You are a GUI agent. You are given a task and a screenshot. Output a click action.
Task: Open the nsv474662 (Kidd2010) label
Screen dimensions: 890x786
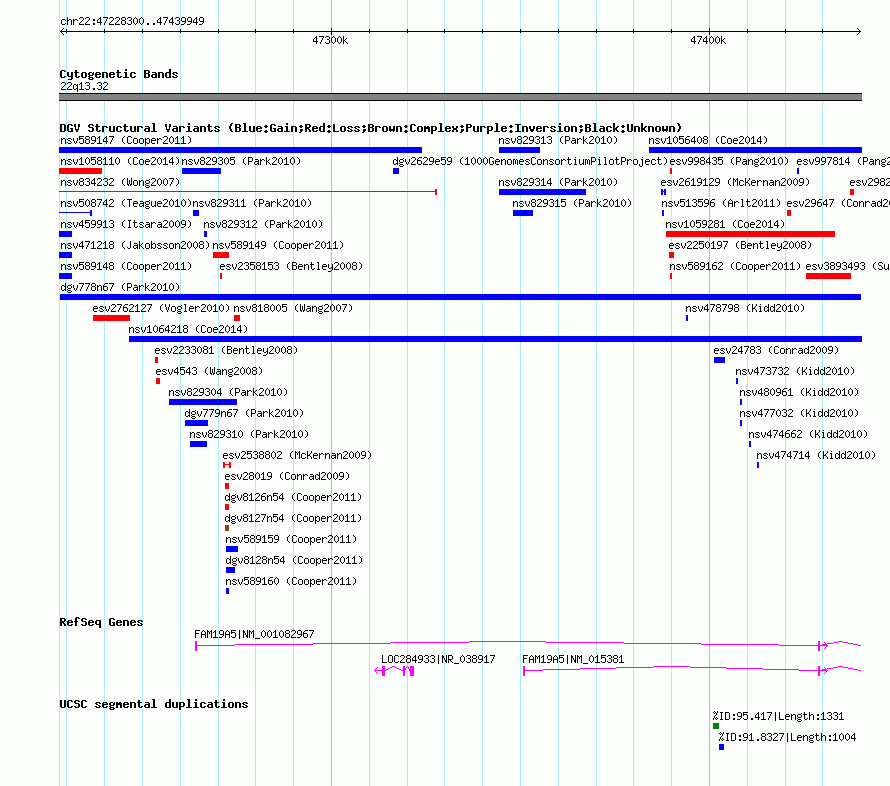pos(808,434)
